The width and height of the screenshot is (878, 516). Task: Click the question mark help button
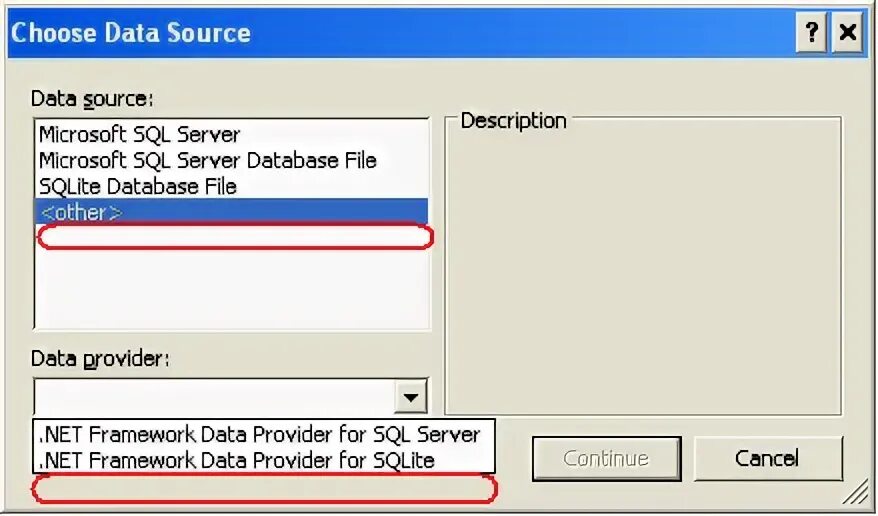tap(811, 33)
